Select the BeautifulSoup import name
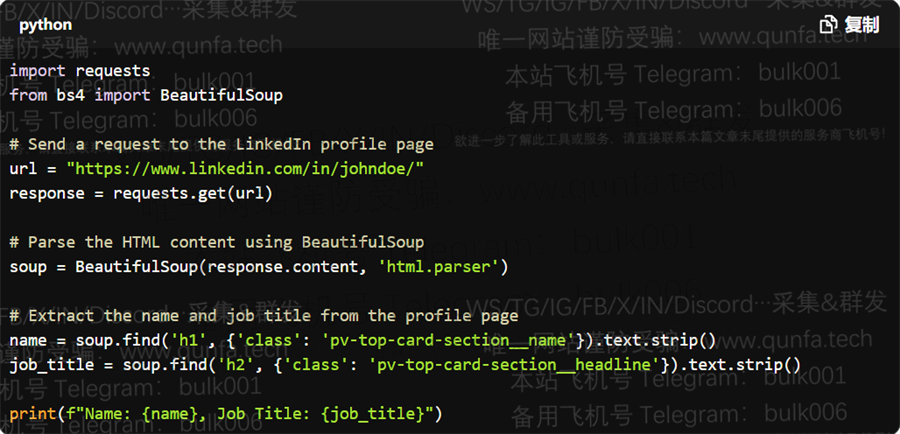The height and width of the screenshot is (434, 900). [222, 95]
